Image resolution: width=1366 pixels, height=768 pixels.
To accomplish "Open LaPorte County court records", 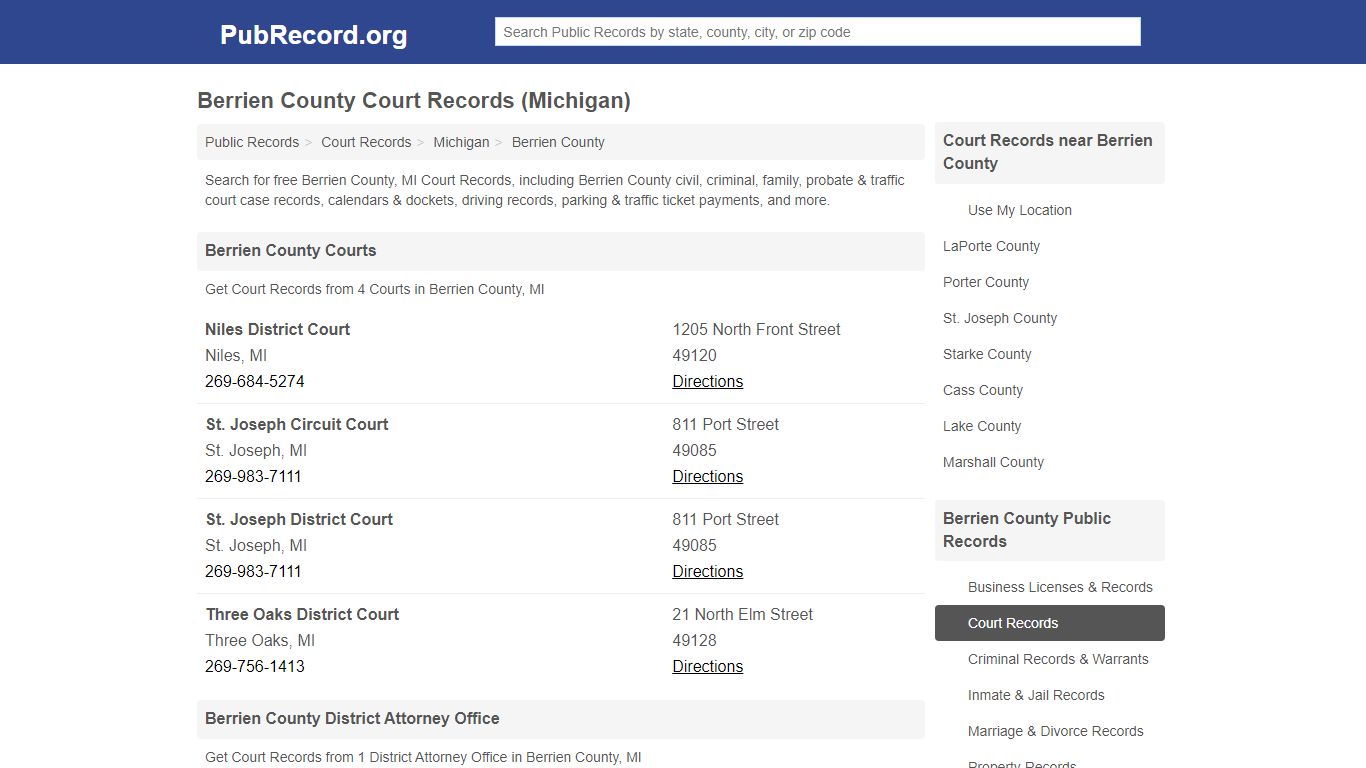I will pyautogui.click(x=991, y=246).
